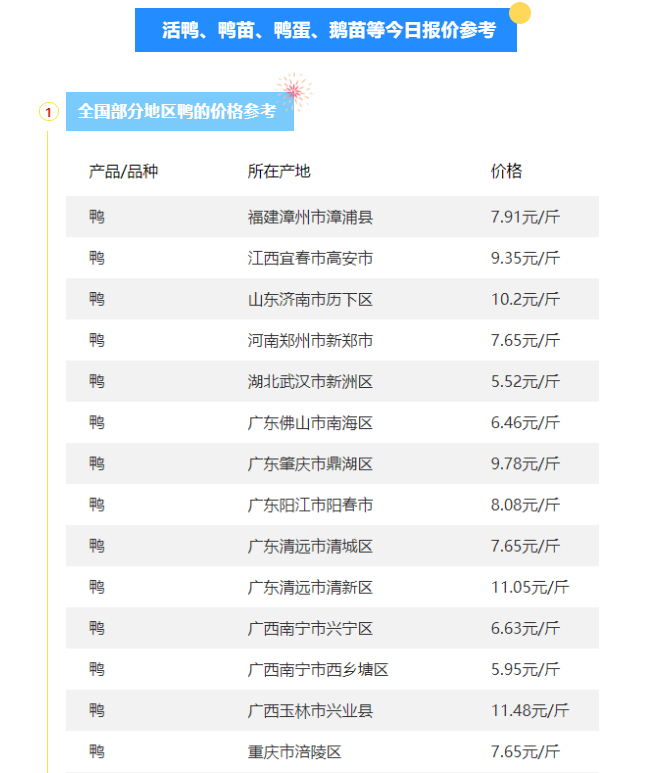The image size is (647, 773).
Task: Select the 福建漳州市漳浦县 origin cell
Action: (310, 217)
